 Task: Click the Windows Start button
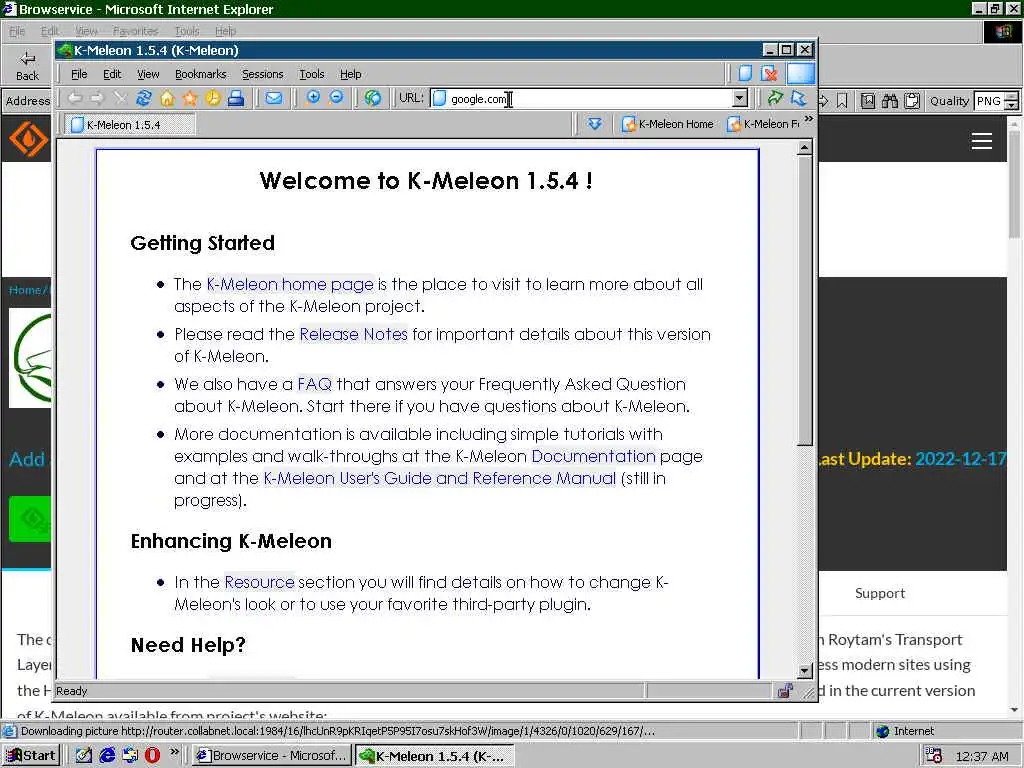coord(31,756)
